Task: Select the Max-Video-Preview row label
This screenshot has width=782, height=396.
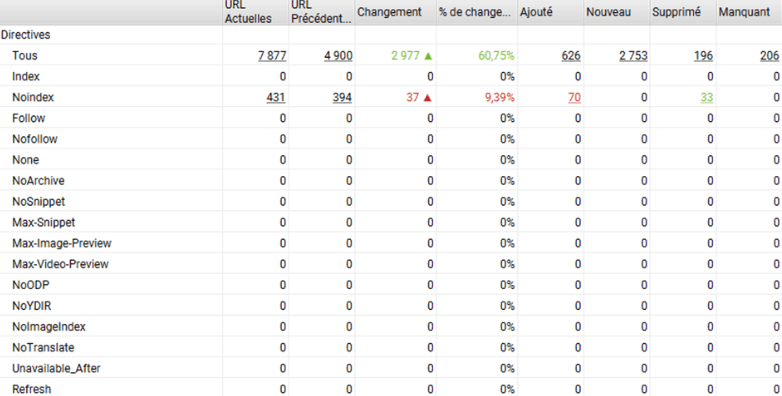Action: [x=60, y=264]
